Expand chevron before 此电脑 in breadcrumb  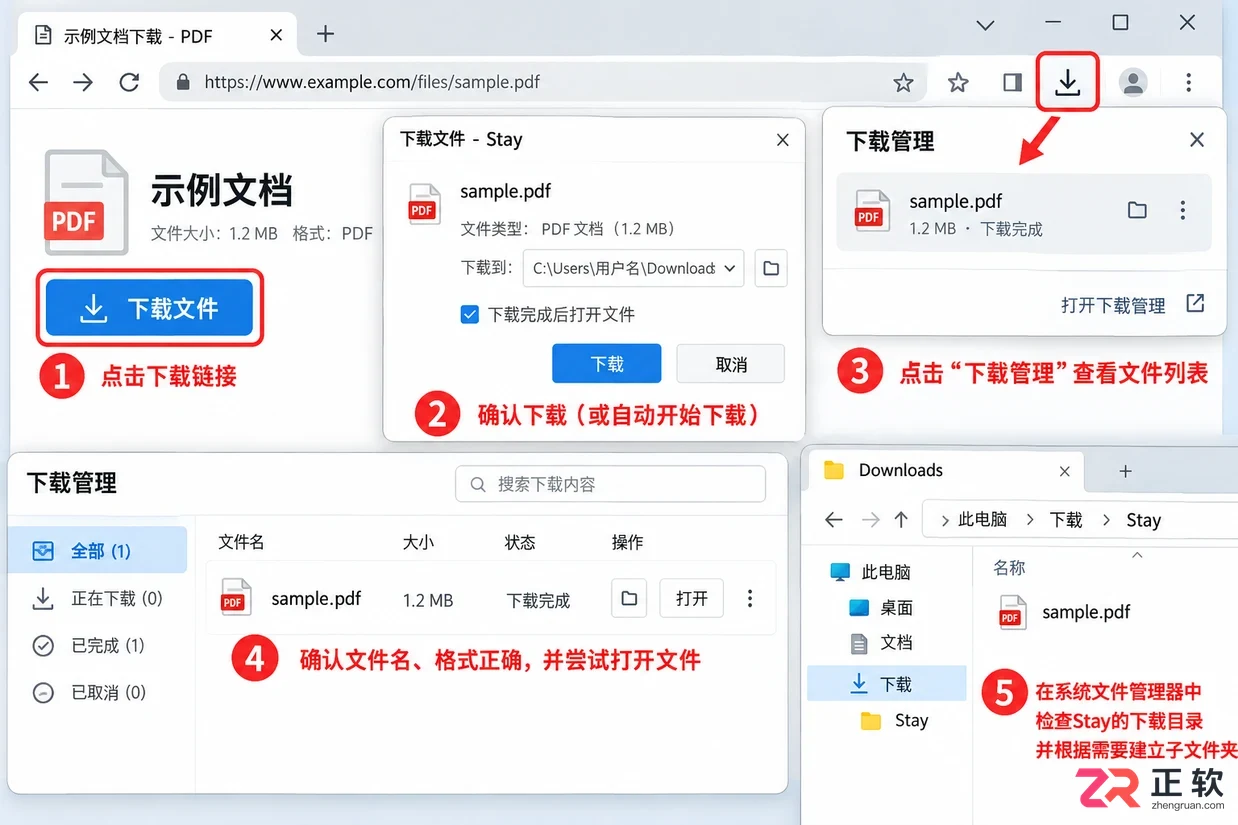[x=945, y=520]
